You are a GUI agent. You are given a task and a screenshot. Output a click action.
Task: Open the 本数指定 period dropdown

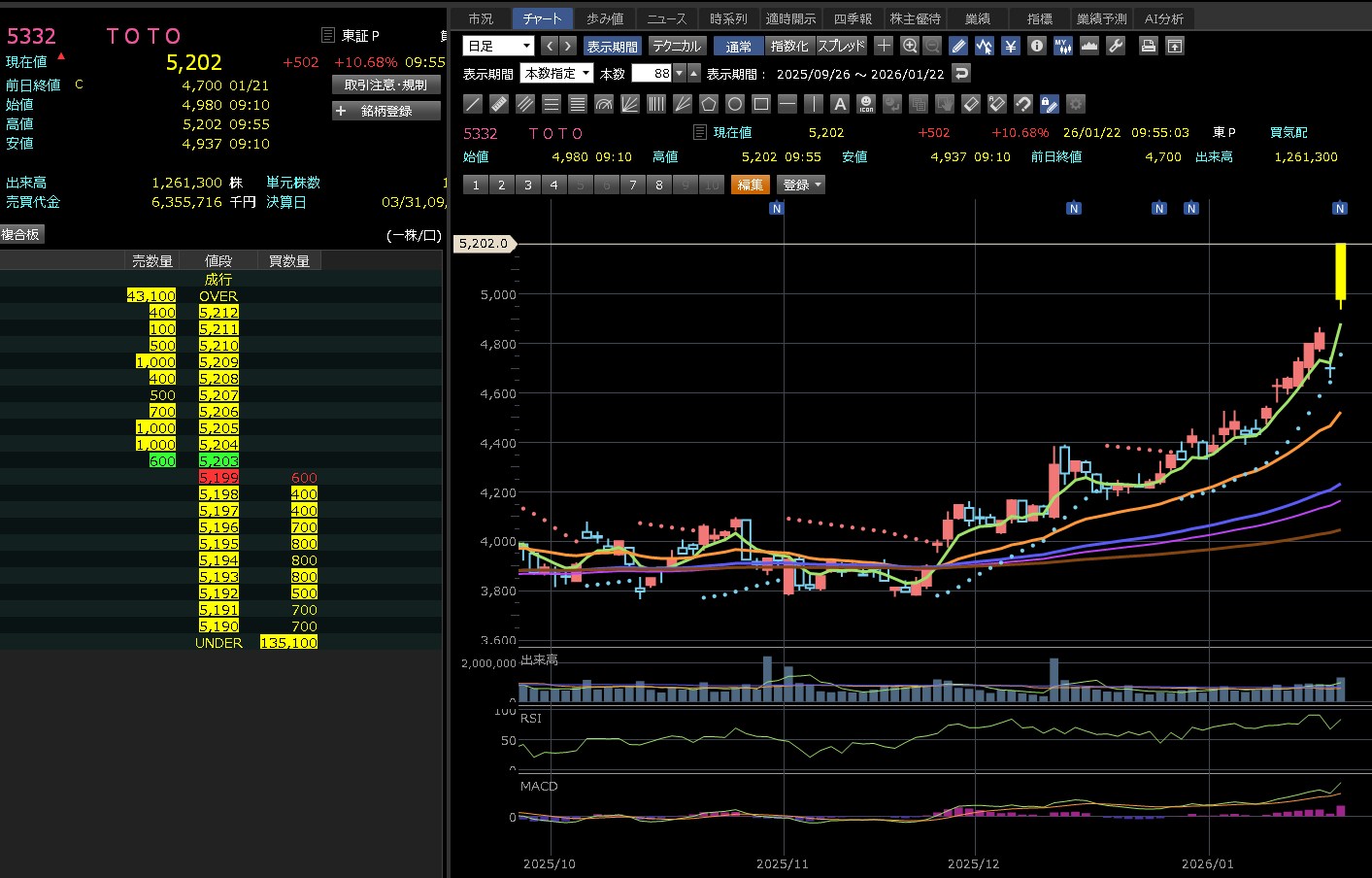(557, 73)
